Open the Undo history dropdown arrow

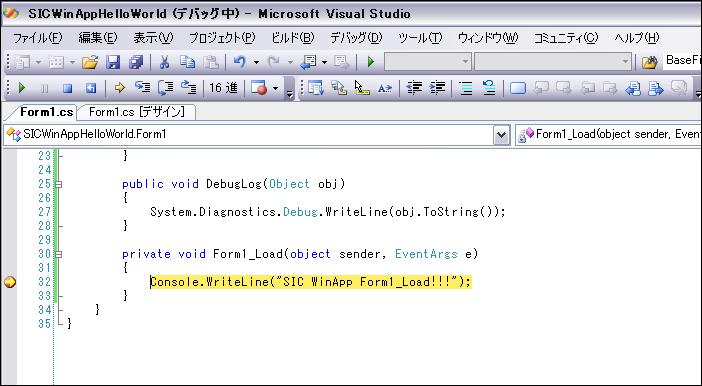[256, 62]
